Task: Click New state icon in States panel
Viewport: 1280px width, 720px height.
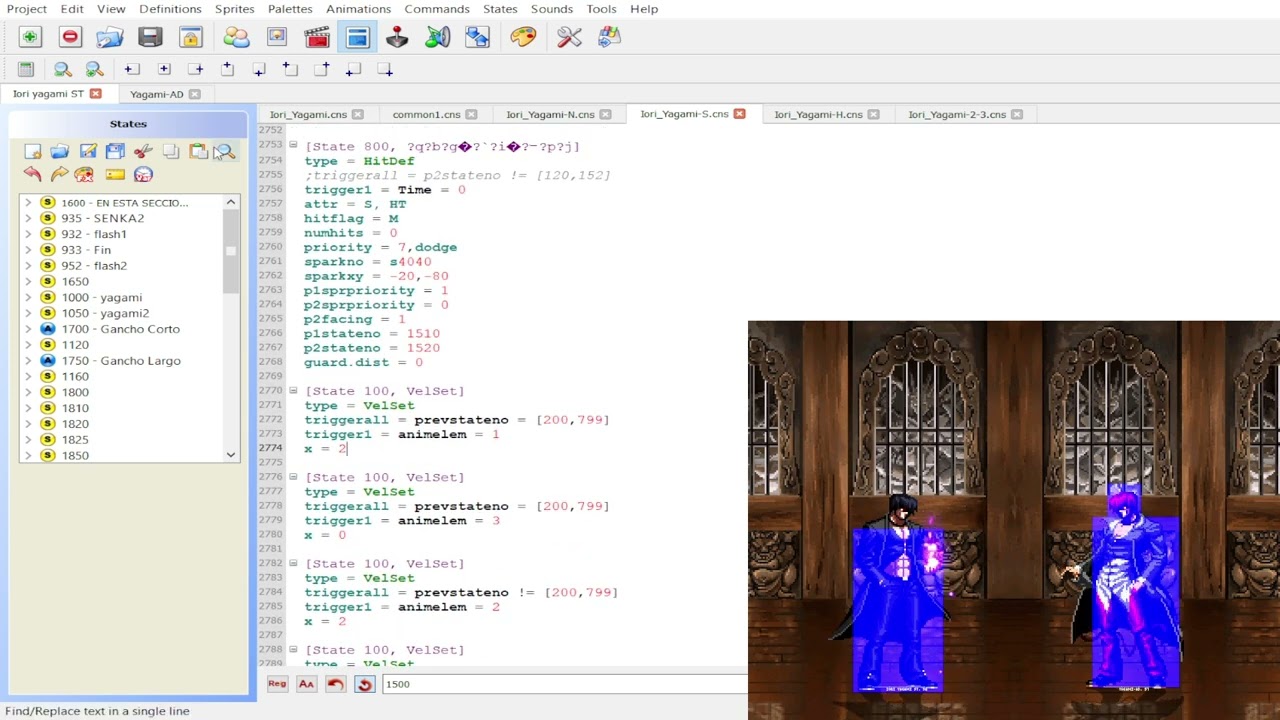Action: (x=32, y=151)
